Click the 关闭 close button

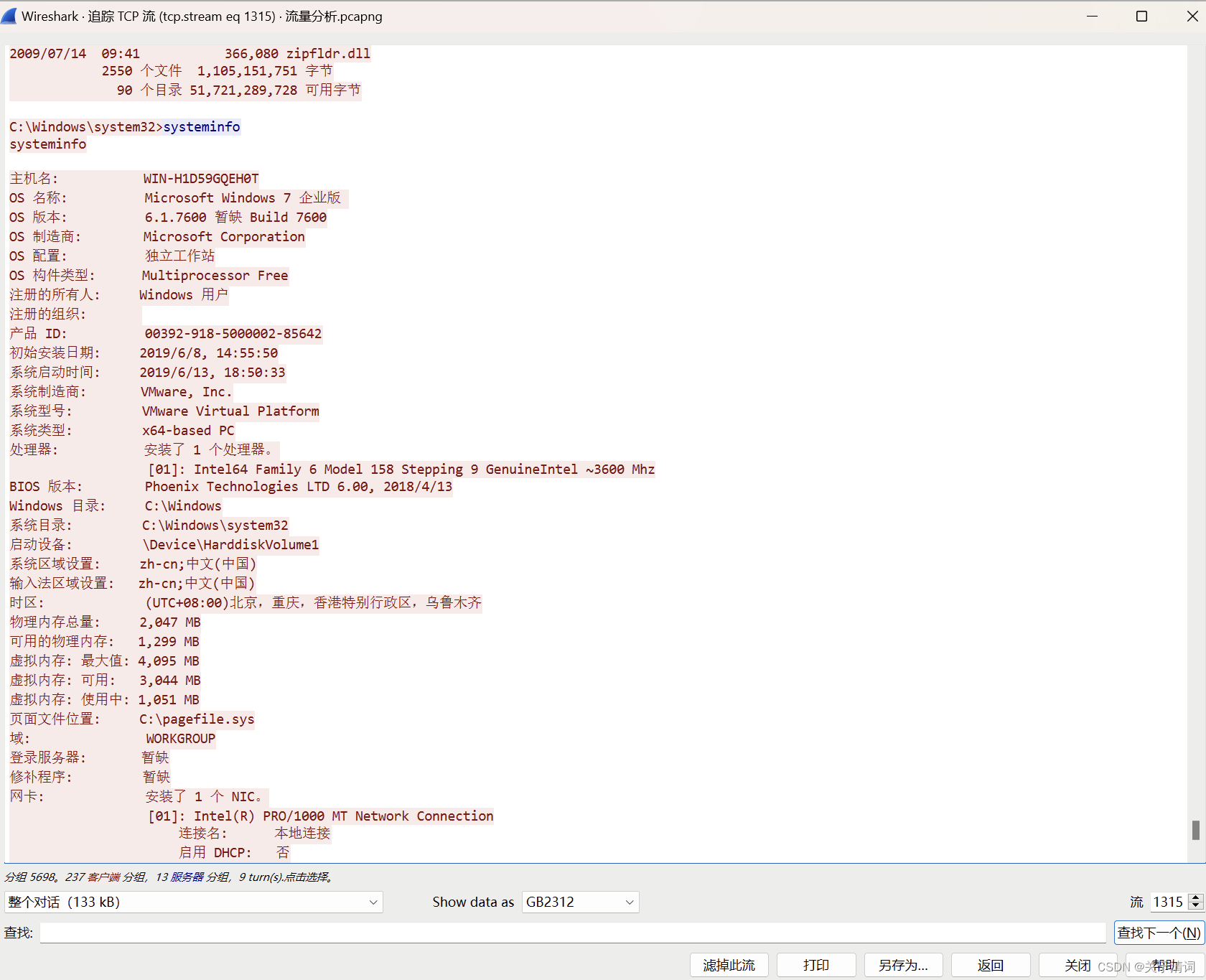point(1078,965)
